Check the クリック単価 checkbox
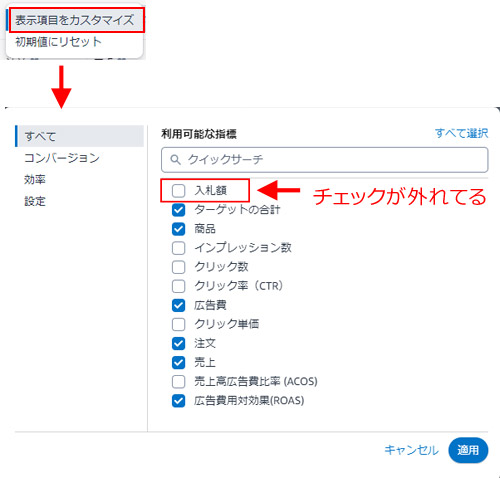The image size is (500, 478). [179, 324]
